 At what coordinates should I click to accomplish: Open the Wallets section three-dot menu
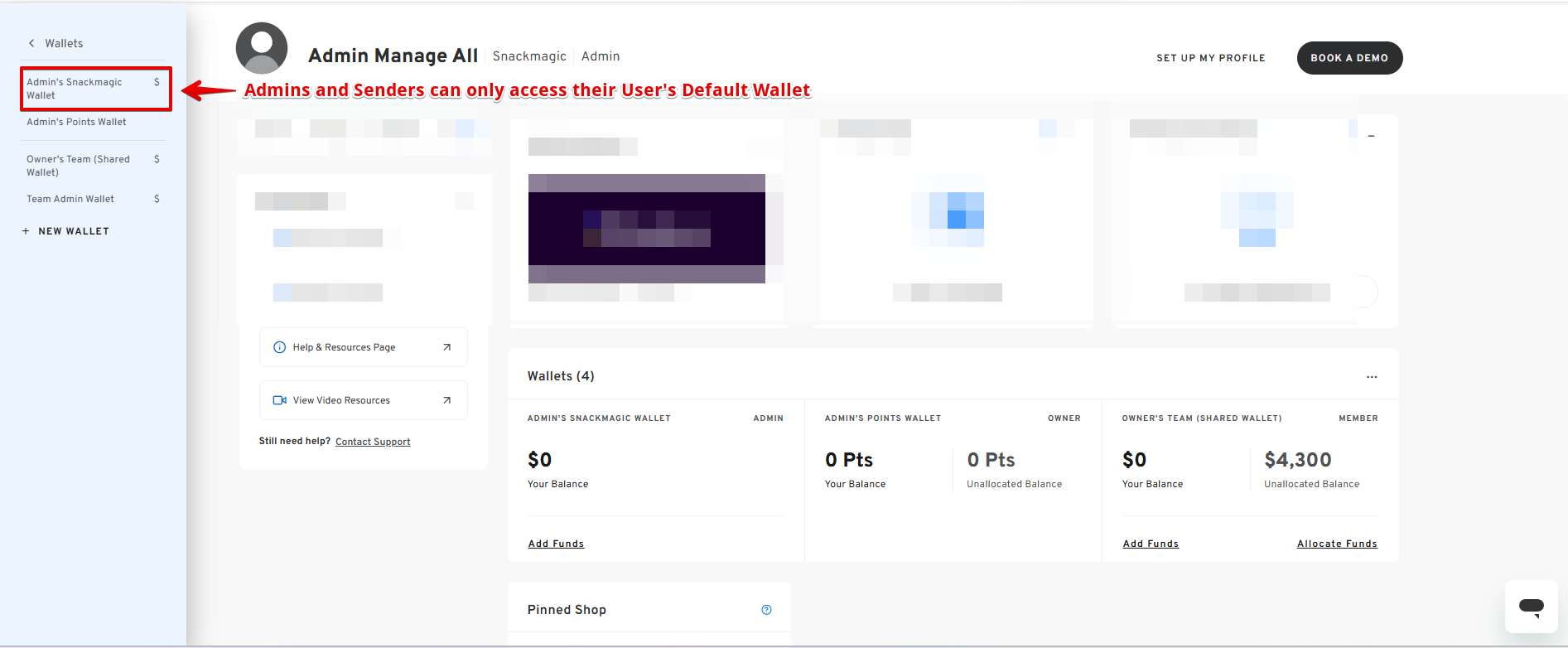1372,377
